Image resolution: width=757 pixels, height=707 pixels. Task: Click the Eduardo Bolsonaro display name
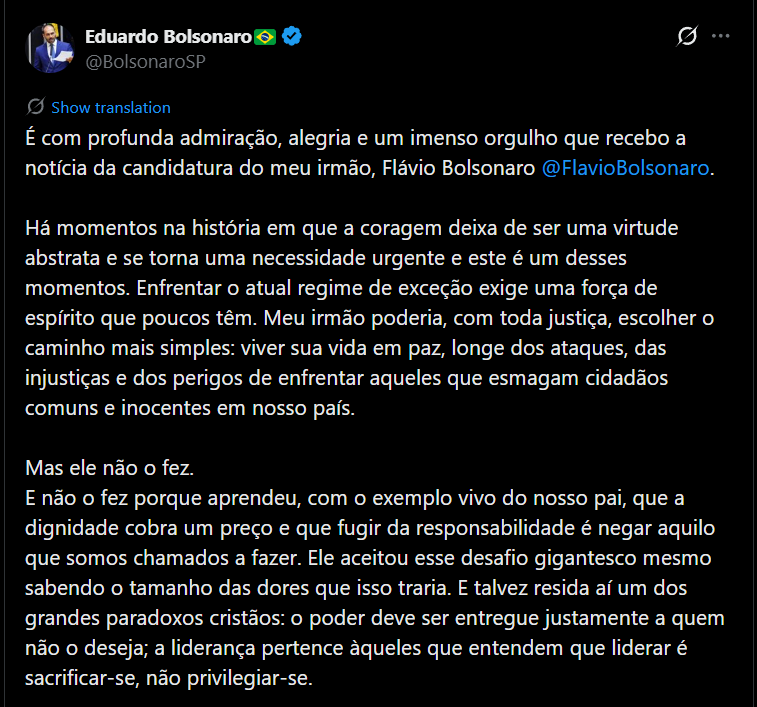(167, 37)
